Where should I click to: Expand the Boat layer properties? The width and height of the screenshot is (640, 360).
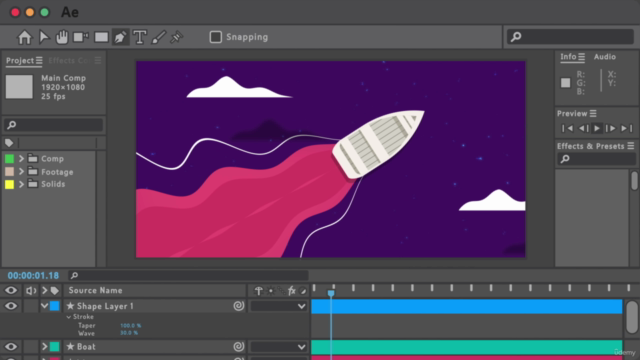click(44, 347)
